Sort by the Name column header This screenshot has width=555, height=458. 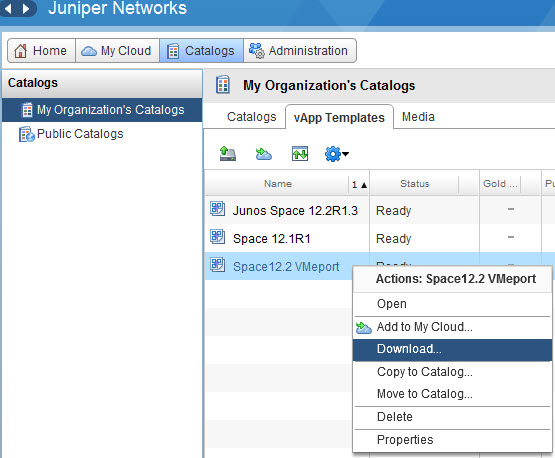point(278,184)
